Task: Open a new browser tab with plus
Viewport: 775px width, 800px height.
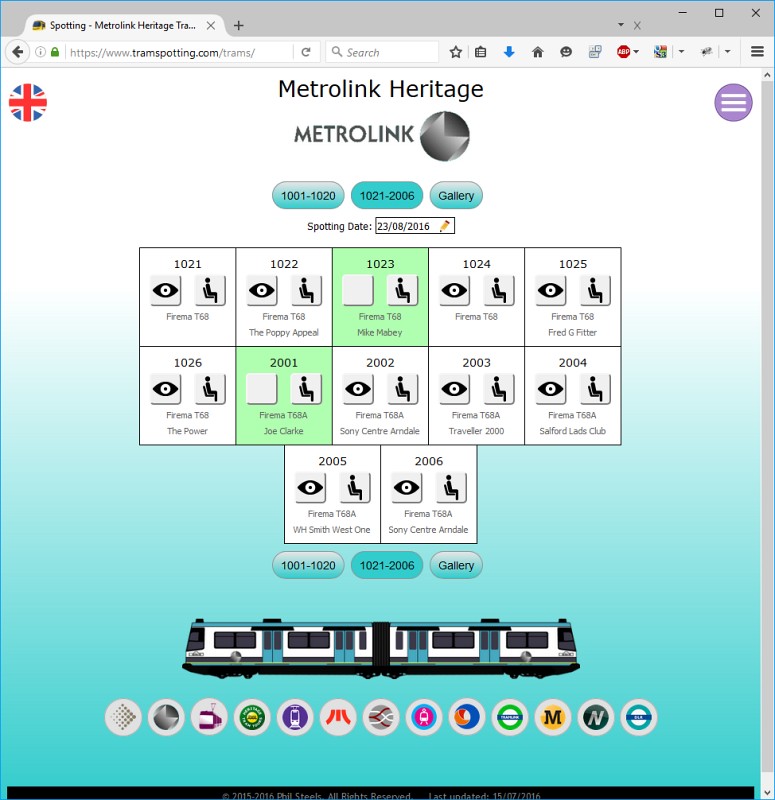Action: point(238,25)
